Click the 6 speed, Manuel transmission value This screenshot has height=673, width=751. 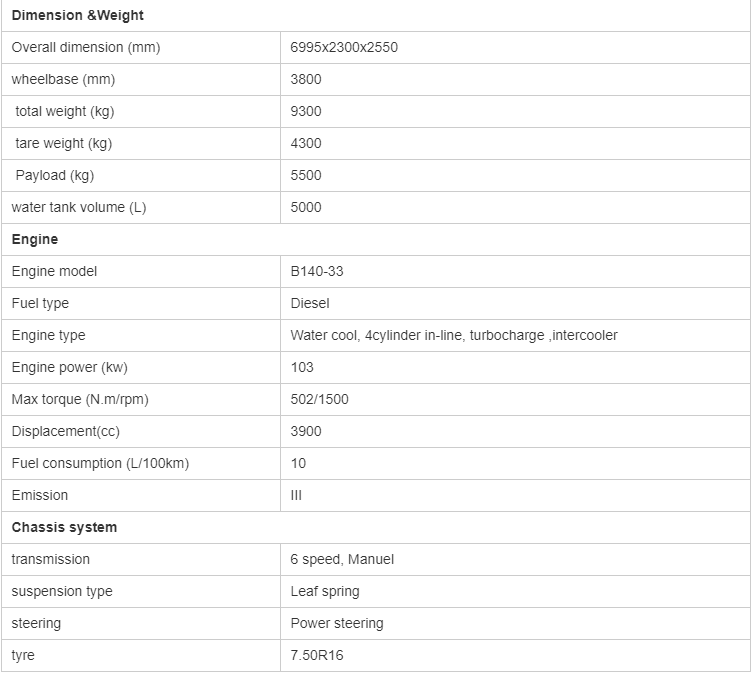click(342, 559)
